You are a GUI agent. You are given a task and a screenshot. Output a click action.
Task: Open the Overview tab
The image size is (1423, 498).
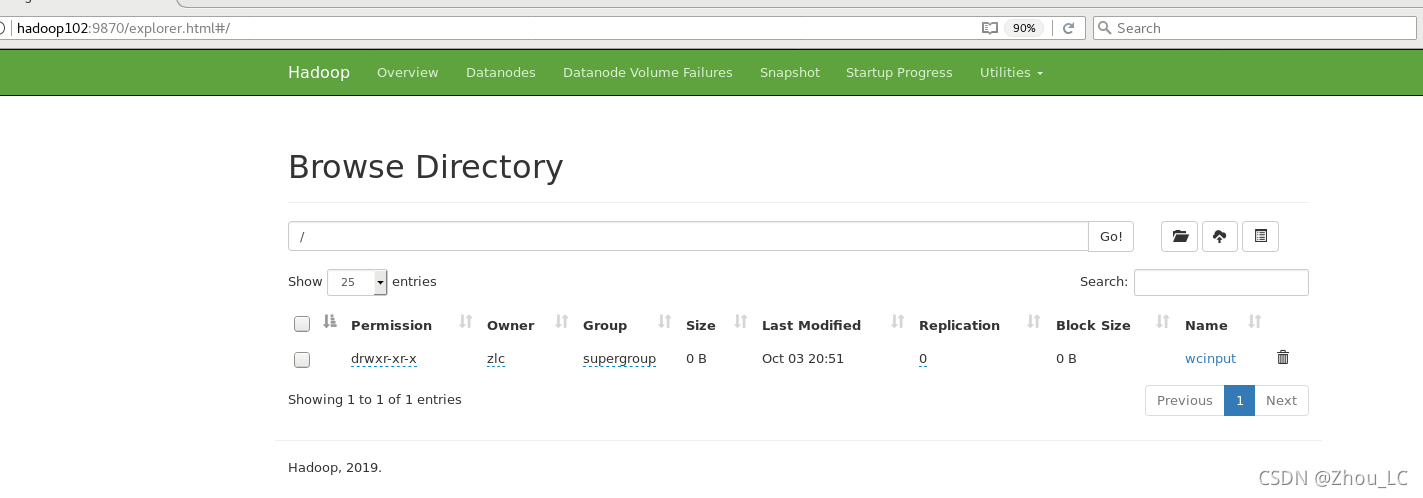pos(407,72)
